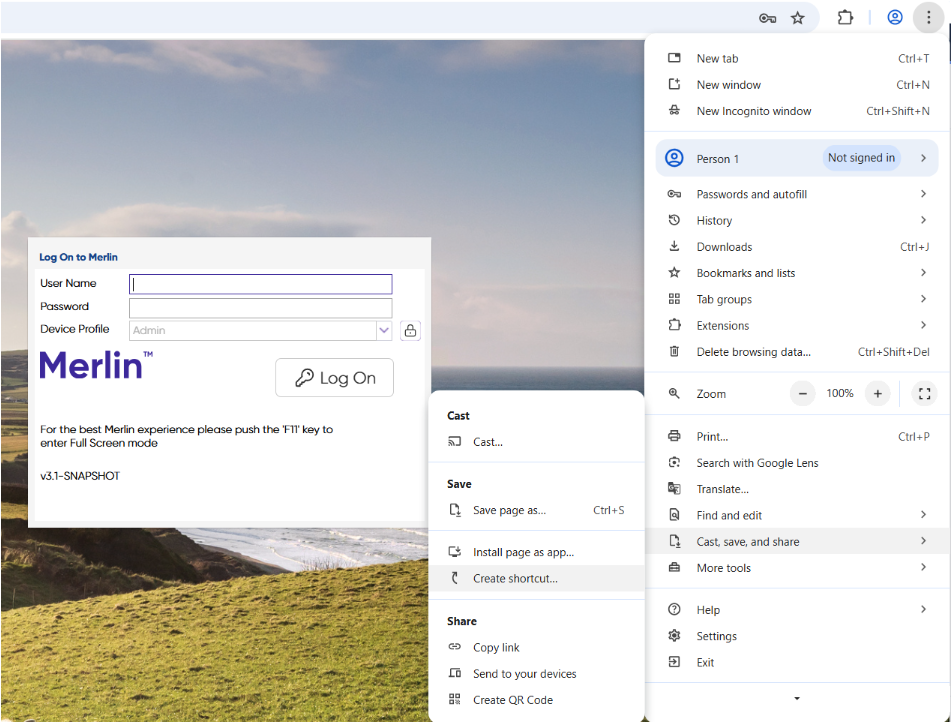Image resolution: width=951 pixels, height=723 pixels.
Task: Open the Person 1 profile entry
Action: click(x=797, y=158)
